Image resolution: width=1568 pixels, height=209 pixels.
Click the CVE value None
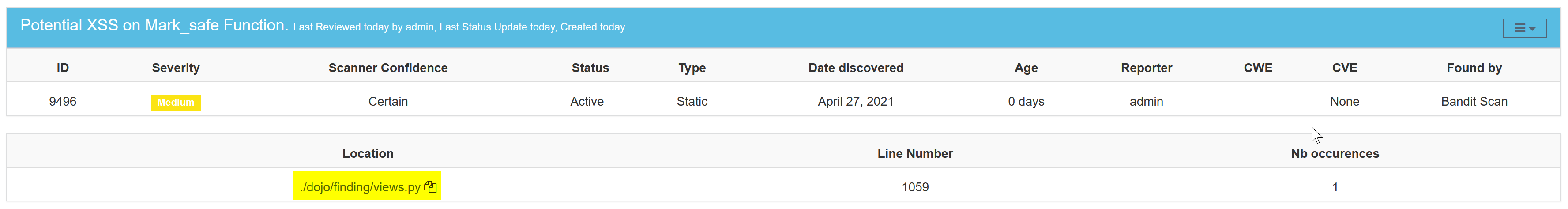[1344, 101]
